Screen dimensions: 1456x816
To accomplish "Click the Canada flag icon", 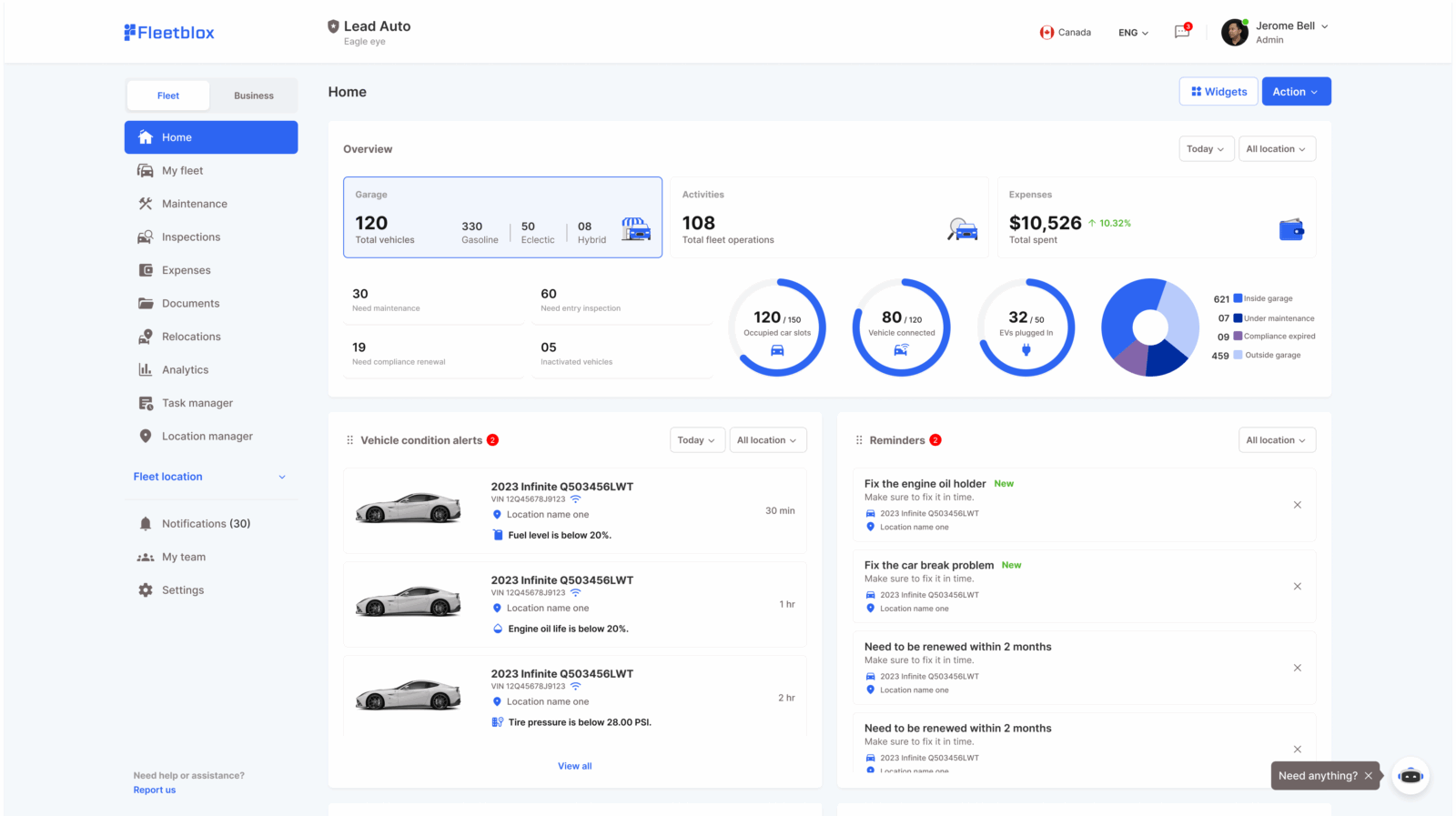I will 1046,32.
